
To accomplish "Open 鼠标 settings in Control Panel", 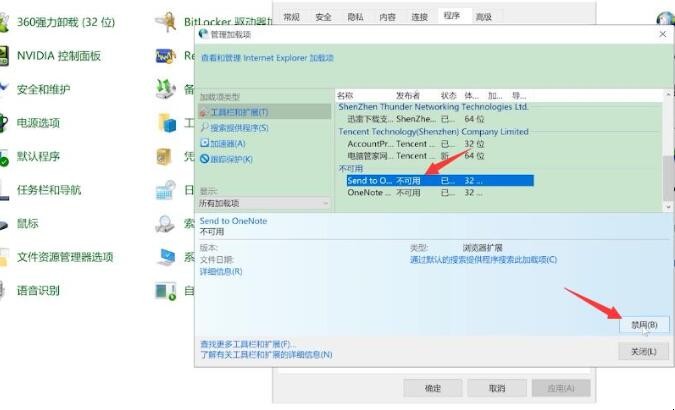I will tap(28, 224).
